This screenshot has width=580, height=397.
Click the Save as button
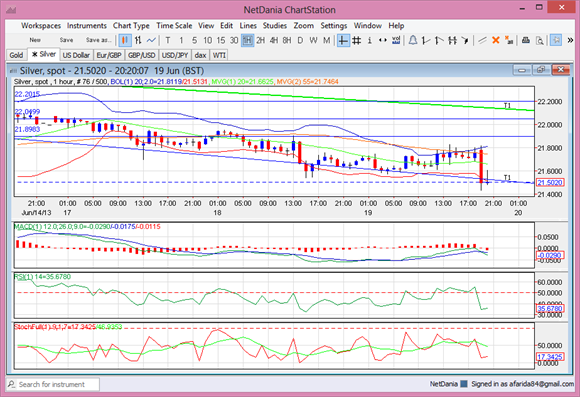click(x=98, y=40)
